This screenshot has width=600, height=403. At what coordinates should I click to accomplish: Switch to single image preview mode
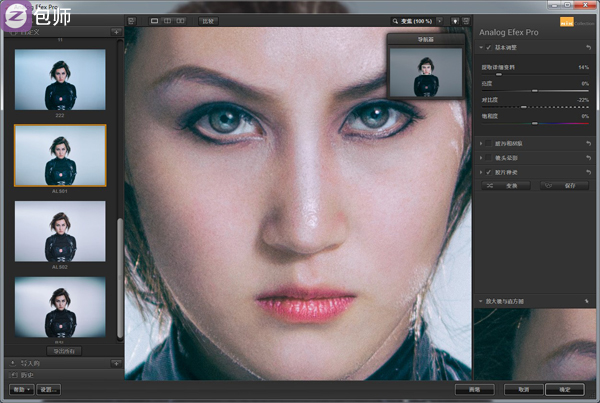(x=155, y=21)
